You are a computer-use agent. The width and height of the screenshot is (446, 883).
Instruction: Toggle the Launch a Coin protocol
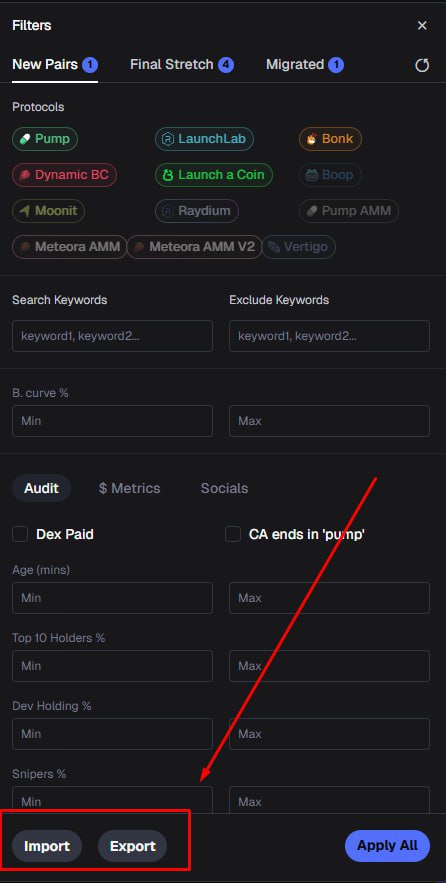click(214, 175)
